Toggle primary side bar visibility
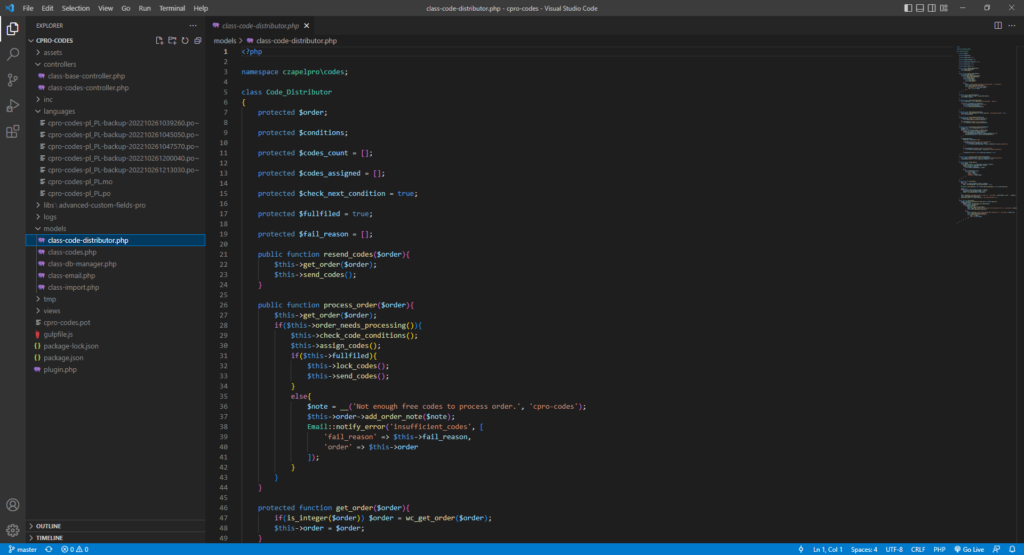This screenshot has width=1024, height=555. pos(908,8)
